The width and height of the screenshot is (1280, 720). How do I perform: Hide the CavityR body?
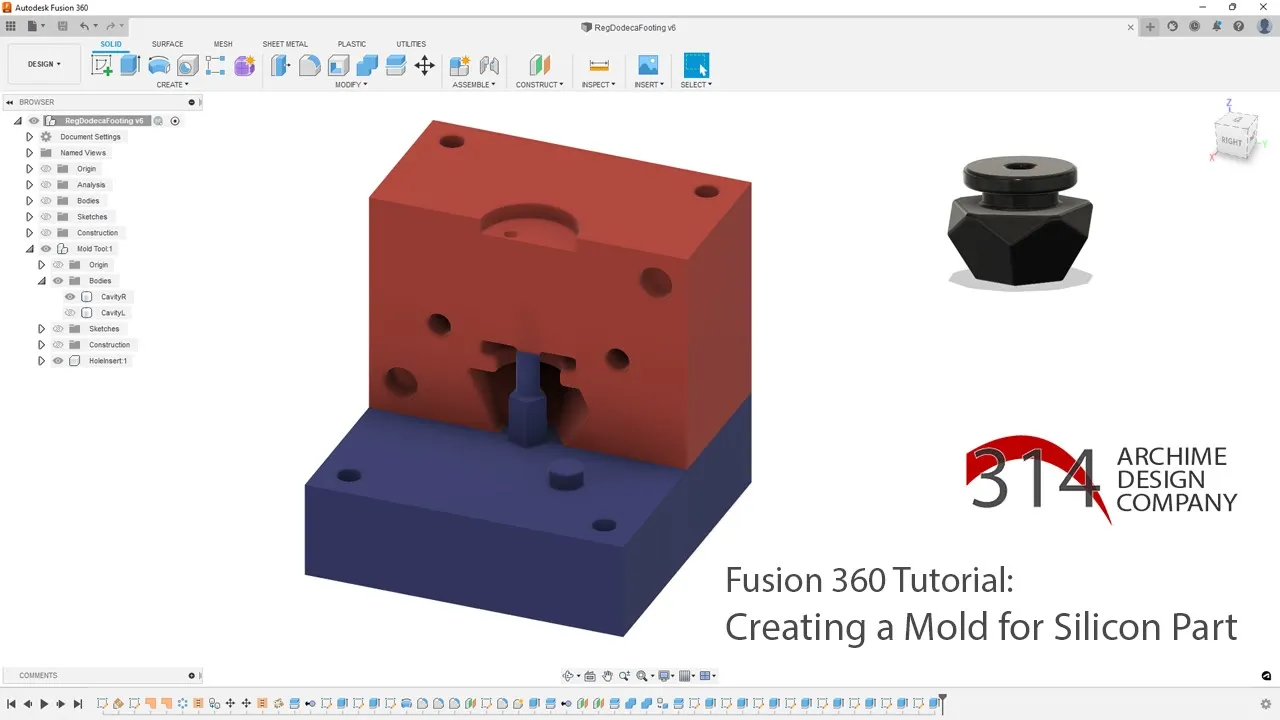(x=70, y=297)
